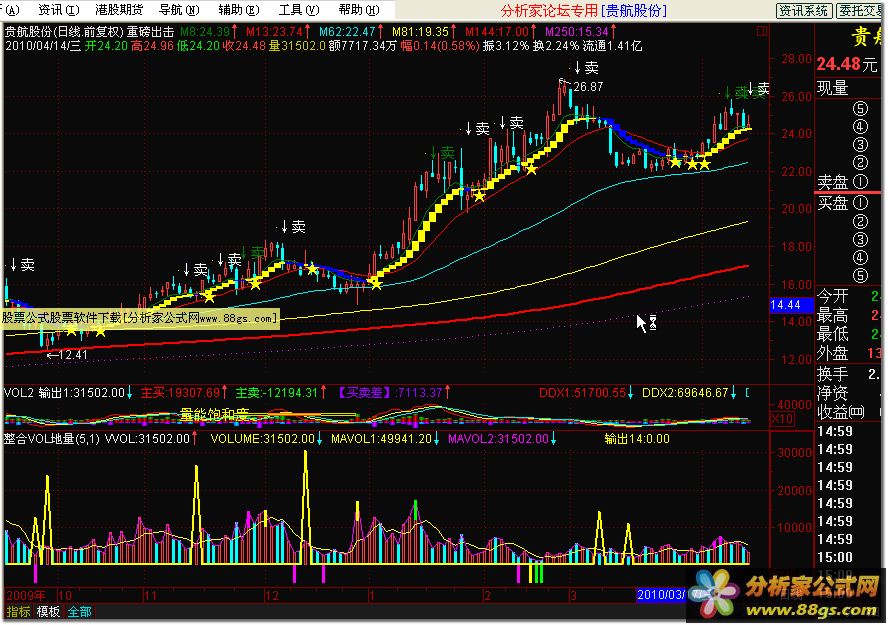
Task: Click the 流通1.41亿 value in header
Action: point(612,46)
